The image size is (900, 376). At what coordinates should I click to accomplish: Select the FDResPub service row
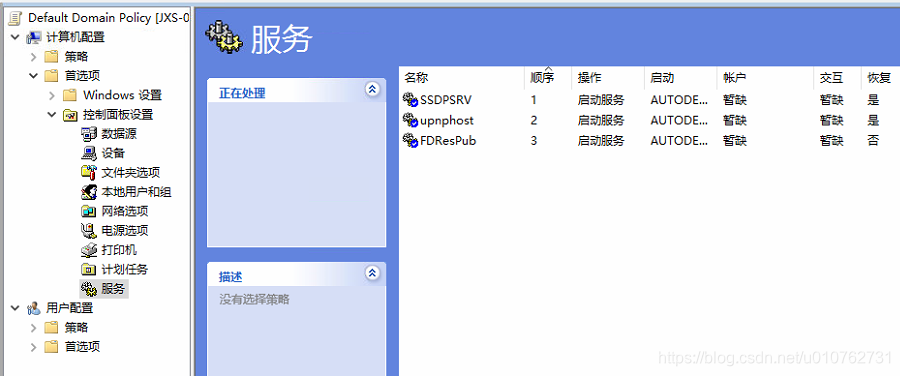tap(650, 140)
